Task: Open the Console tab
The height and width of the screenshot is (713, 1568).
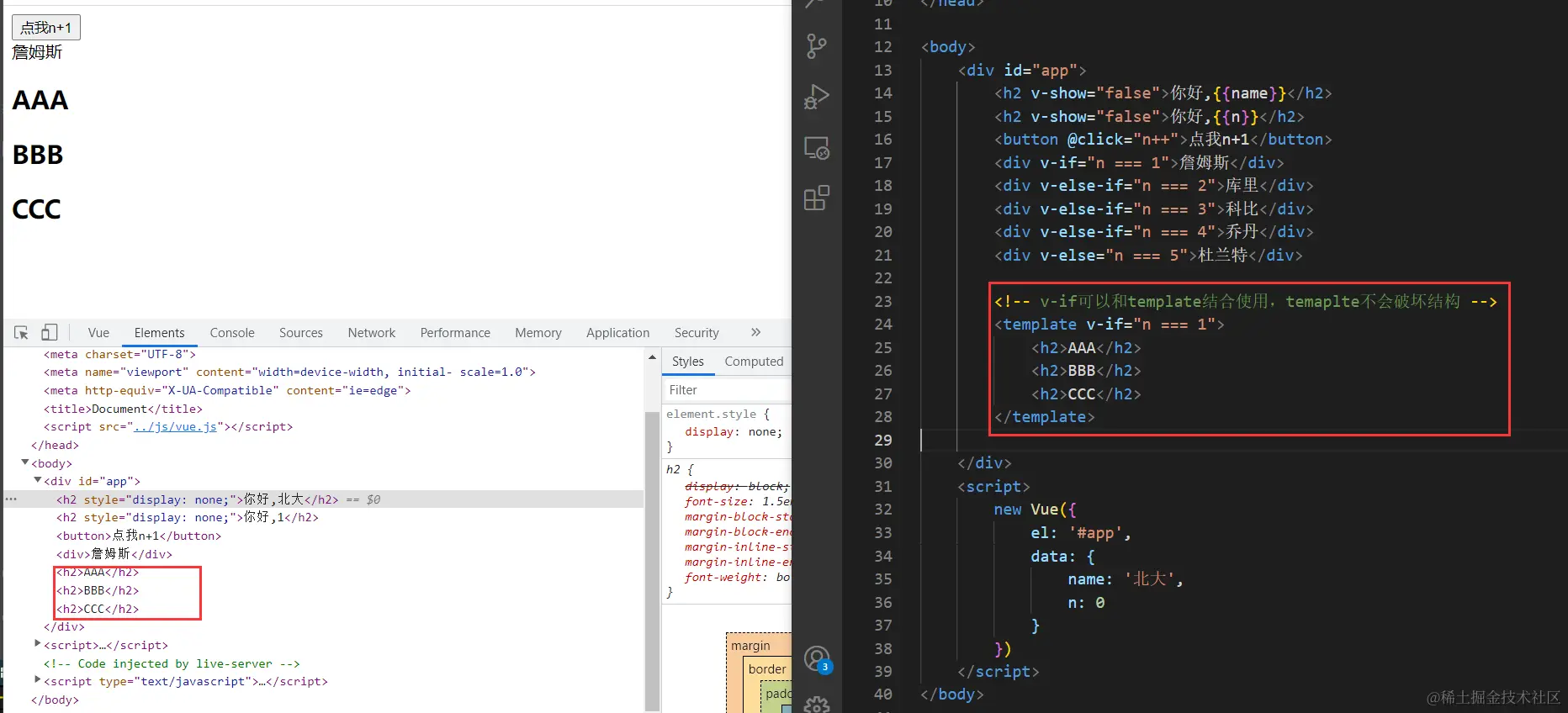Action: (x=232, y=333)
